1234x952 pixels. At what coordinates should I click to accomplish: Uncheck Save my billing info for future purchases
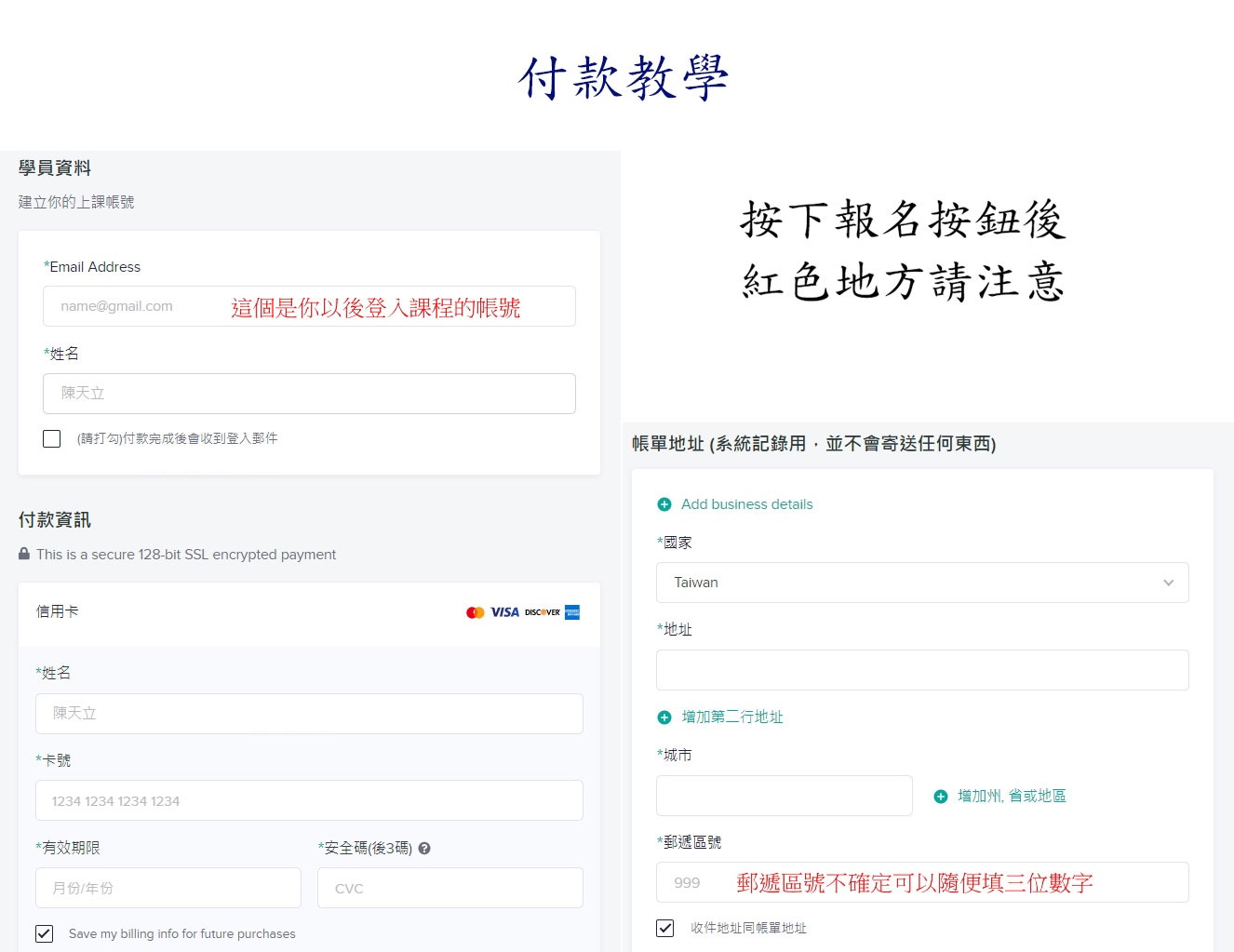(x=44, y=933)
